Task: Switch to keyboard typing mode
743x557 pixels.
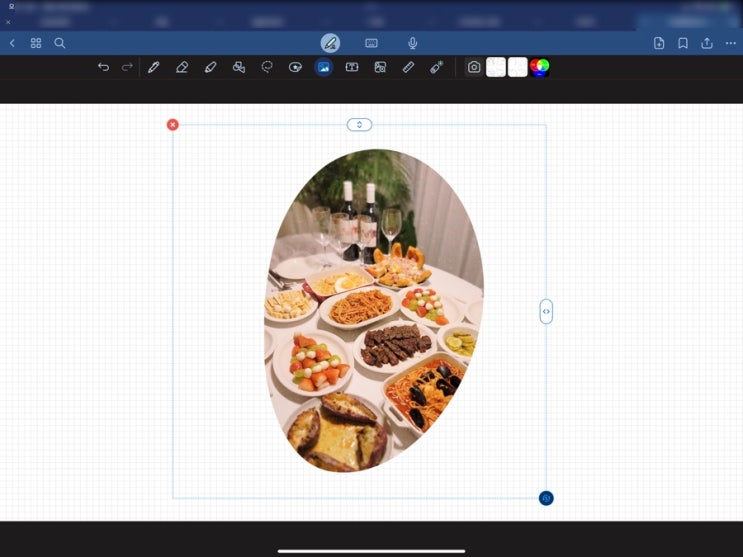Action: [x=372, y=43]
